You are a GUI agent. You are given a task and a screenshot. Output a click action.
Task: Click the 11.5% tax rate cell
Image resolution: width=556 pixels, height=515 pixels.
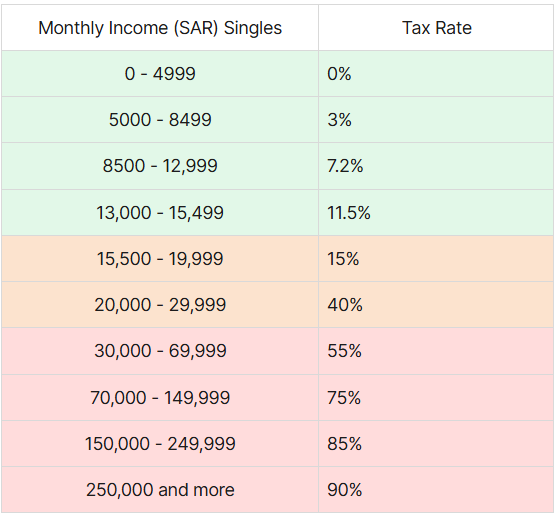coord(436,212)
